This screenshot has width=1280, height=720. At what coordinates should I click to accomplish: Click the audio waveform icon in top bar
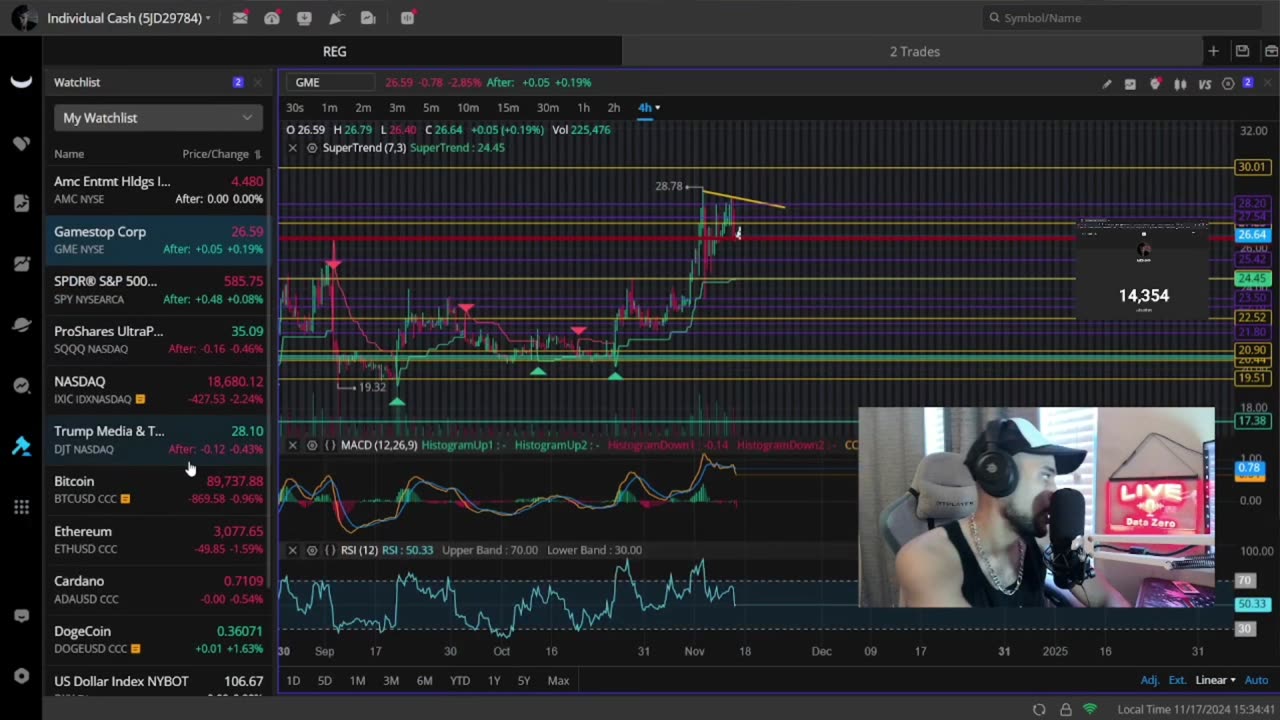408,18
